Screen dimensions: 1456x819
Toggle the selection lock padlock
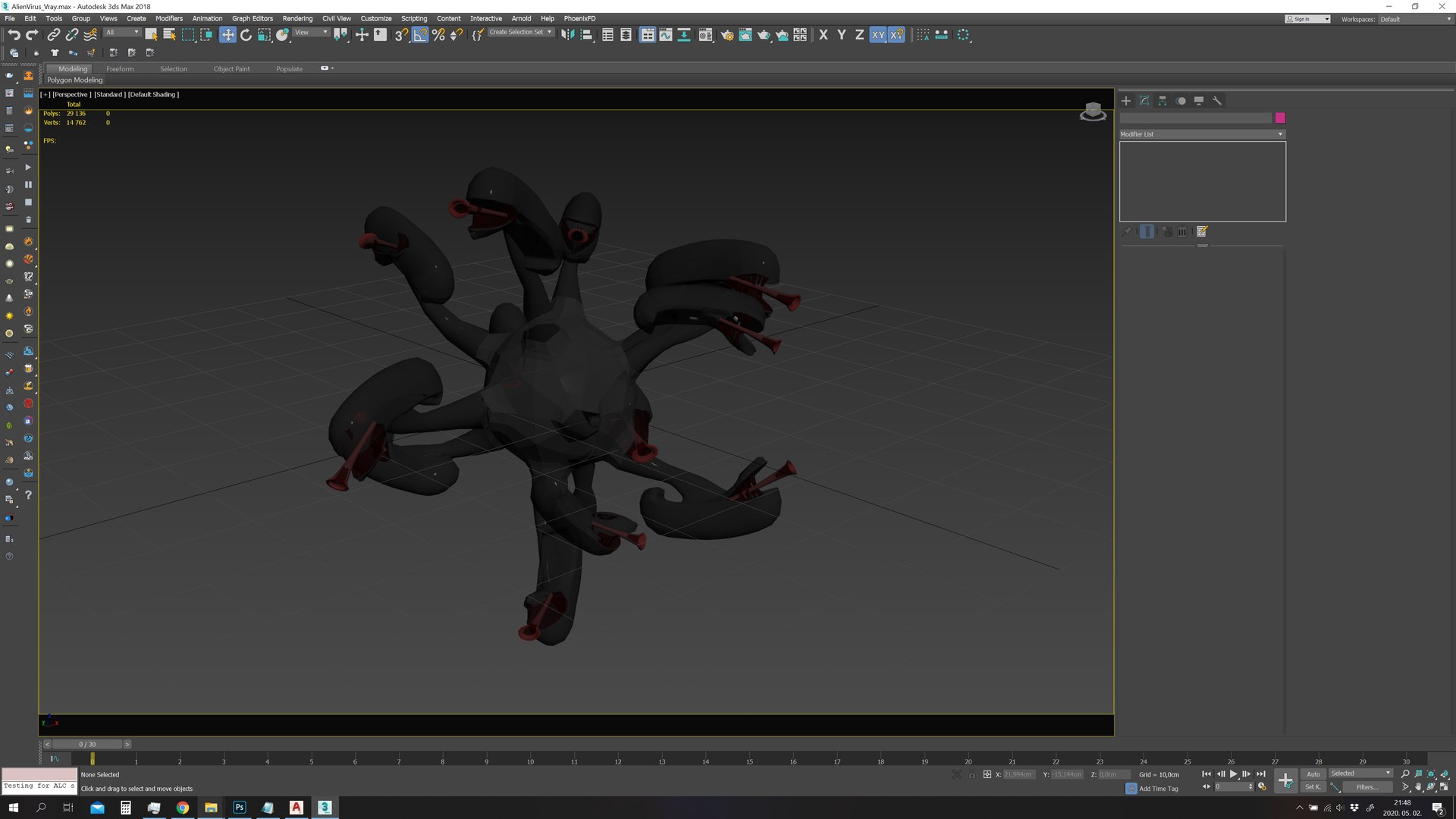pyautogui.click(x=972, y=774)
